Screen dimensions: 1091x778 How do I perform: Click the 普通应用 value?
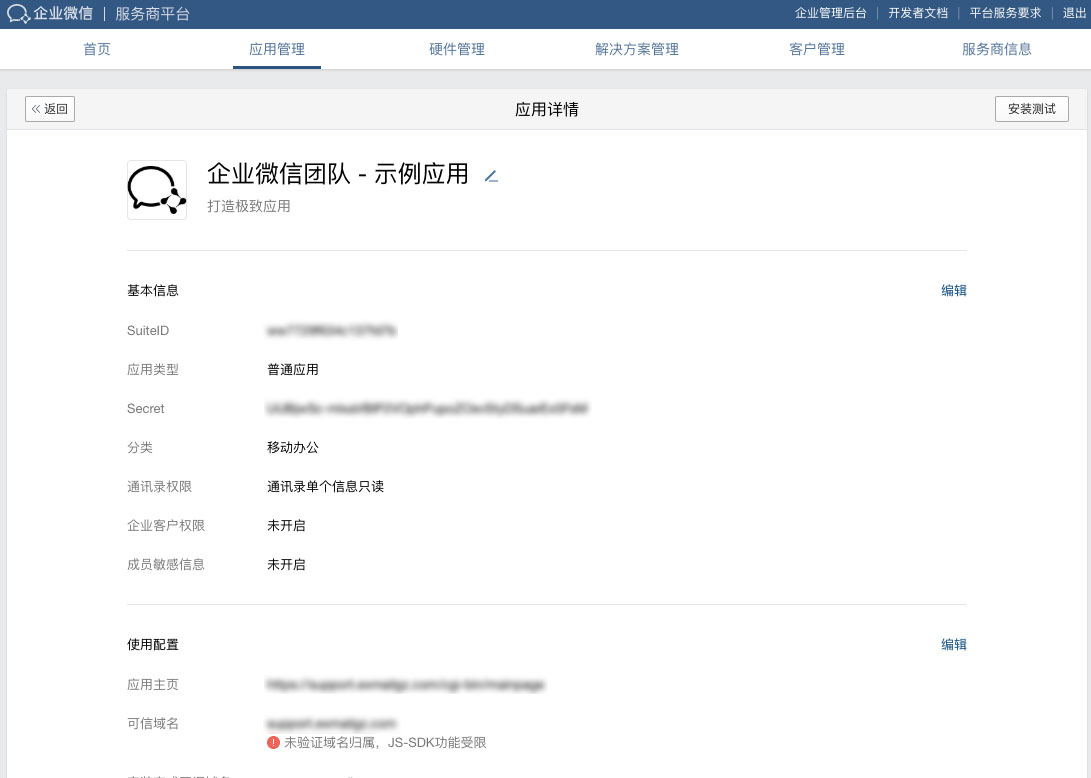pyautogui.click(x=293, y=370)
